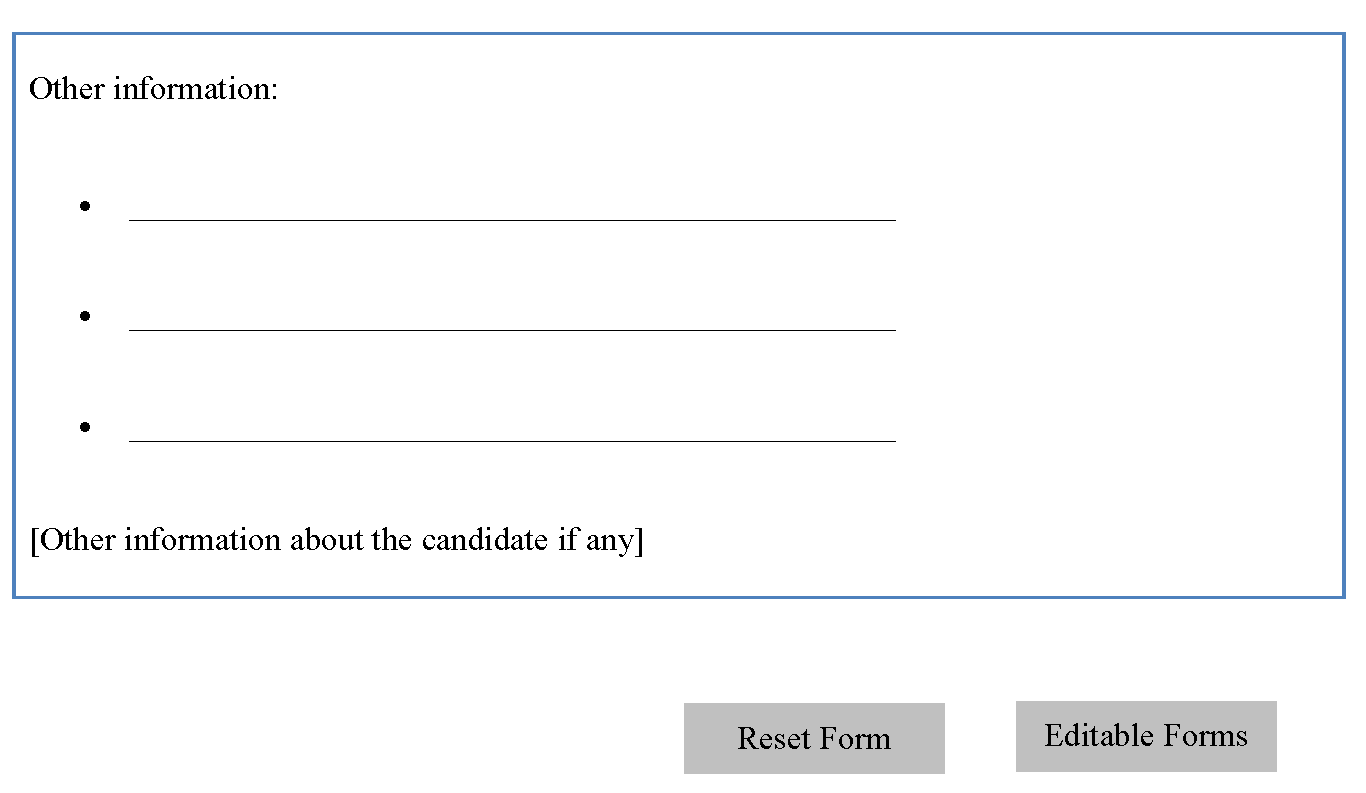Viewport: 1366px width, 793px height.
Task: Click the "Other information:" heading
Action: (154, 88)
